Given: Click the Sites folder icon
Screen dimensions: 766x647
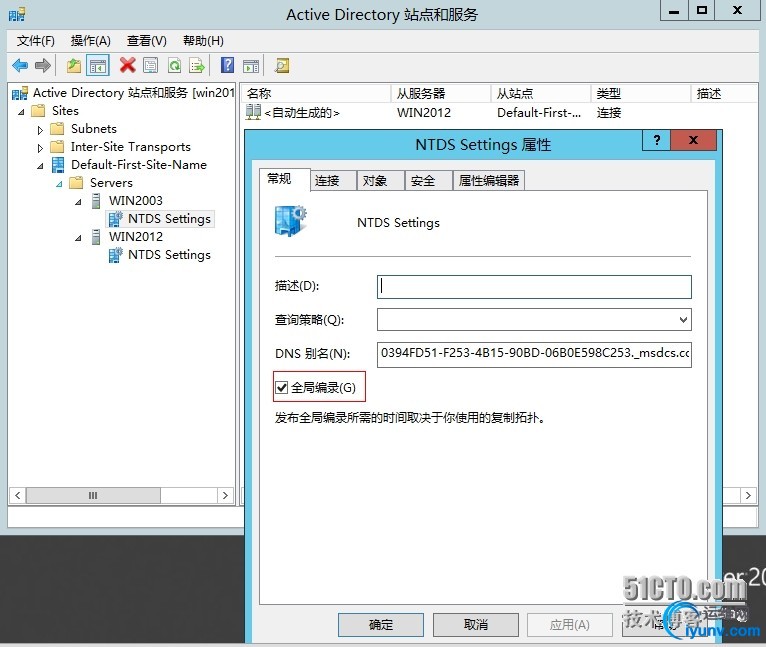Looking at the screenshot, I should tap(38, 111).
